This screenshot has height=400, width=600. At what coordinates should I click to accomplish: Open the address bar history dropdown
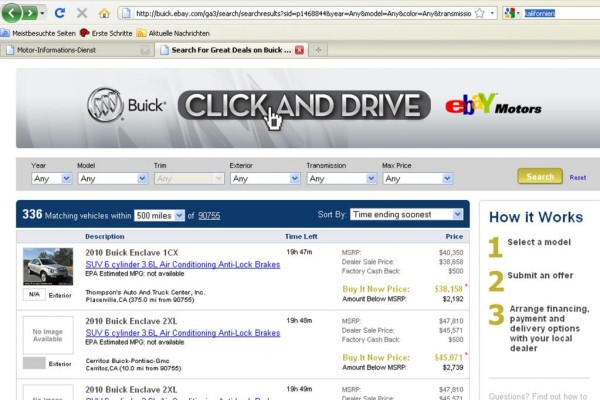(x=492, y=13)
